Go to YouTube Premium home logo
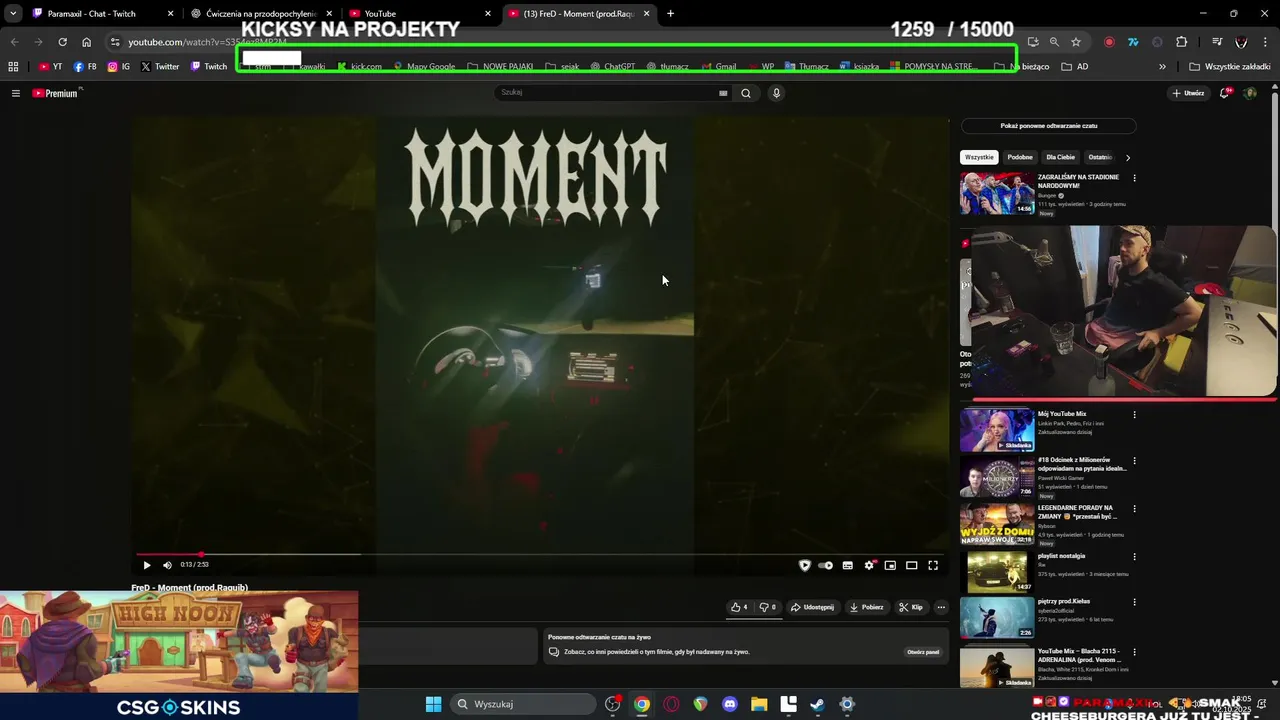Screen dimensions: 1280x720 pos(55,93)
